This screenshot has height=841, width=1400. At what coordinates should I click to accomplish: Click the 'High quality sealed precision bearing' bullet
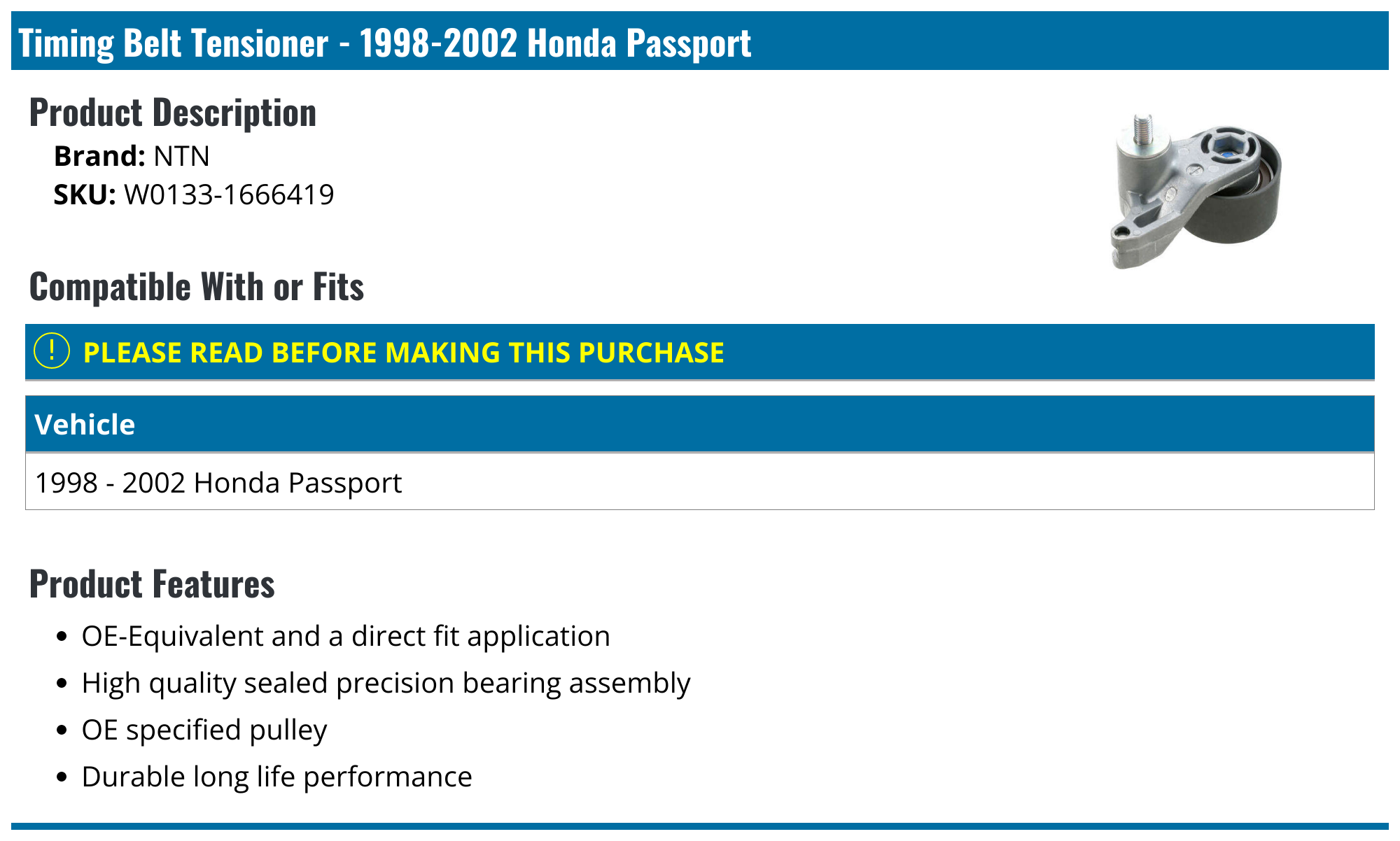point(386,683)
